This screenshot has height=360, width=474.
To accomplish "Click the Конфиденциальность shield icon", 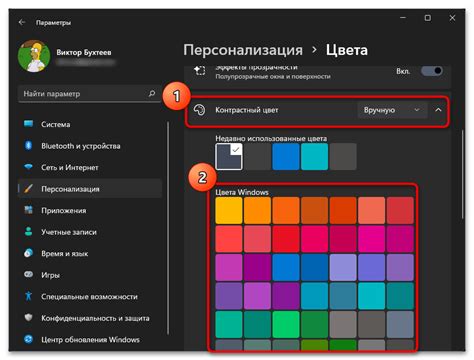I will pos(29,318).
